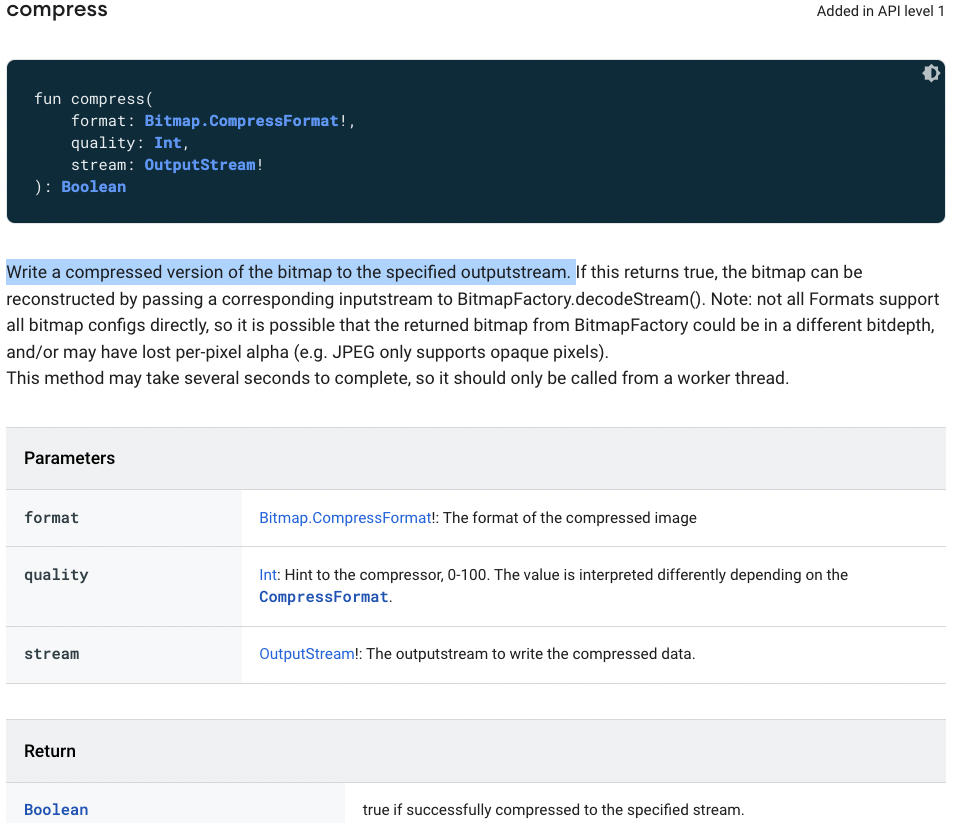Click the Int link in quality row
Viewport: 953px width, 823px height.
click(x=267, y=575)
